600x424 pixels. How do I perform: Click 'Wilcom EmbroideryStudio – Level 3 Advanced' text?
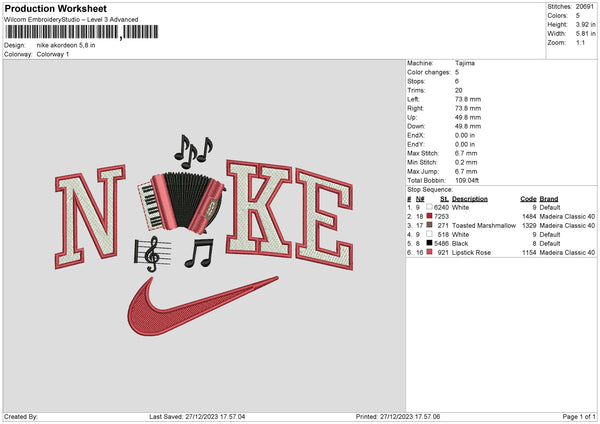[x=71, y=20]
